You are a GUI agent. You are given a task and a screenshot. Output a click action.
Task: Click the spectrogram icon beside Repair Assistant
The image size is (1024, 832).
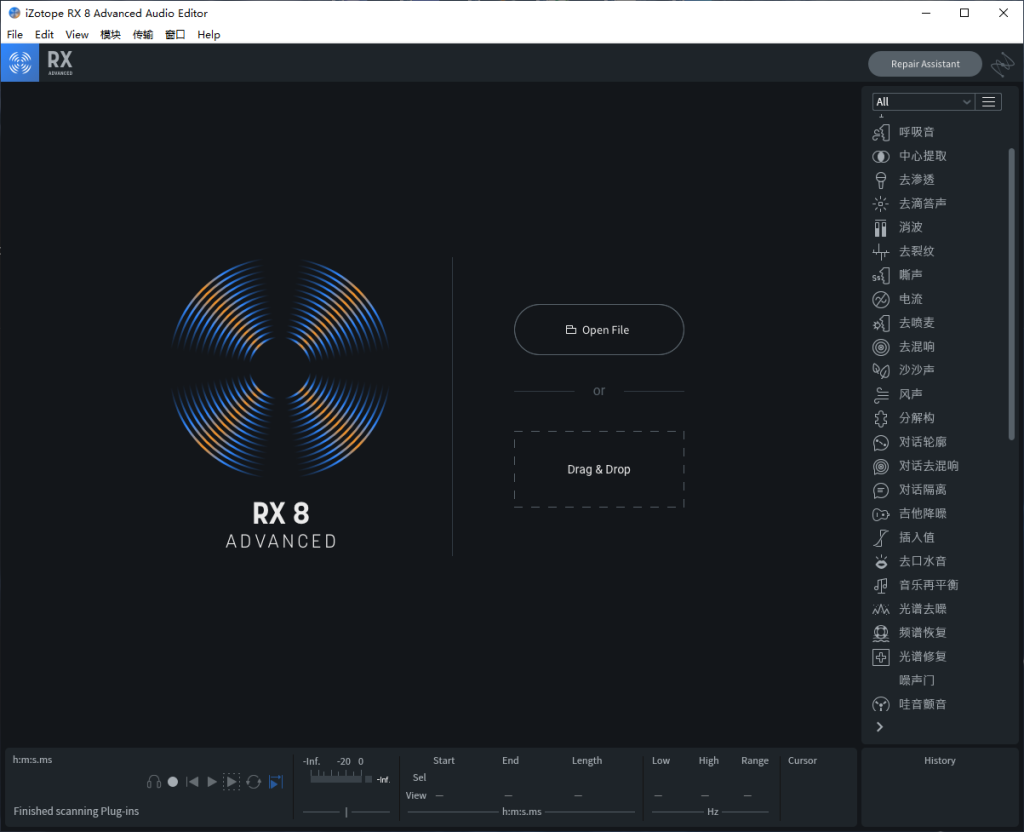coord(1002,64)
